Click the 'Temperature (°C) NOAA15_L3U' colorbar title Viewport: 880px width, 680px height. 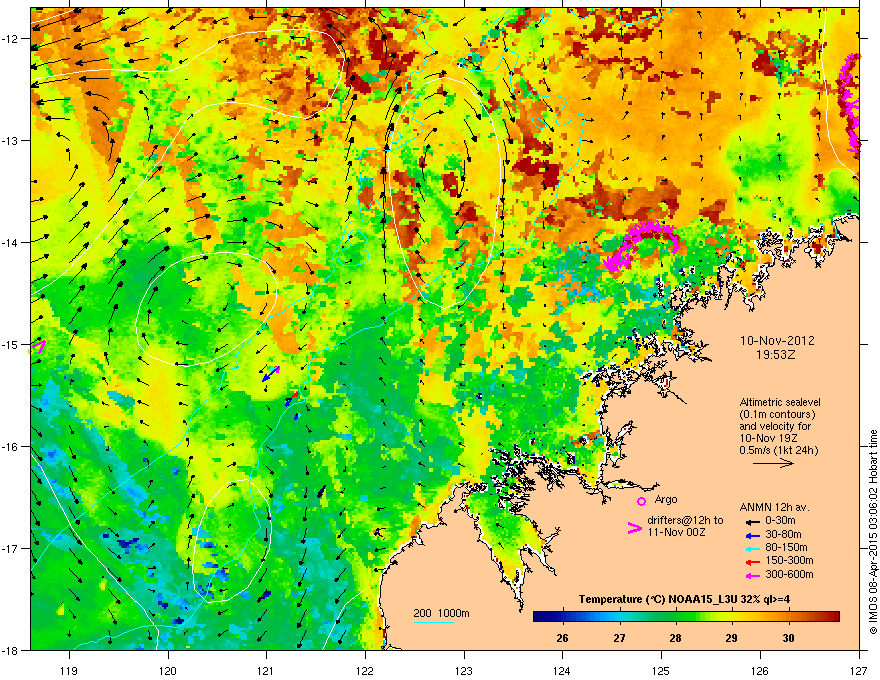click(x=657, y=600)
